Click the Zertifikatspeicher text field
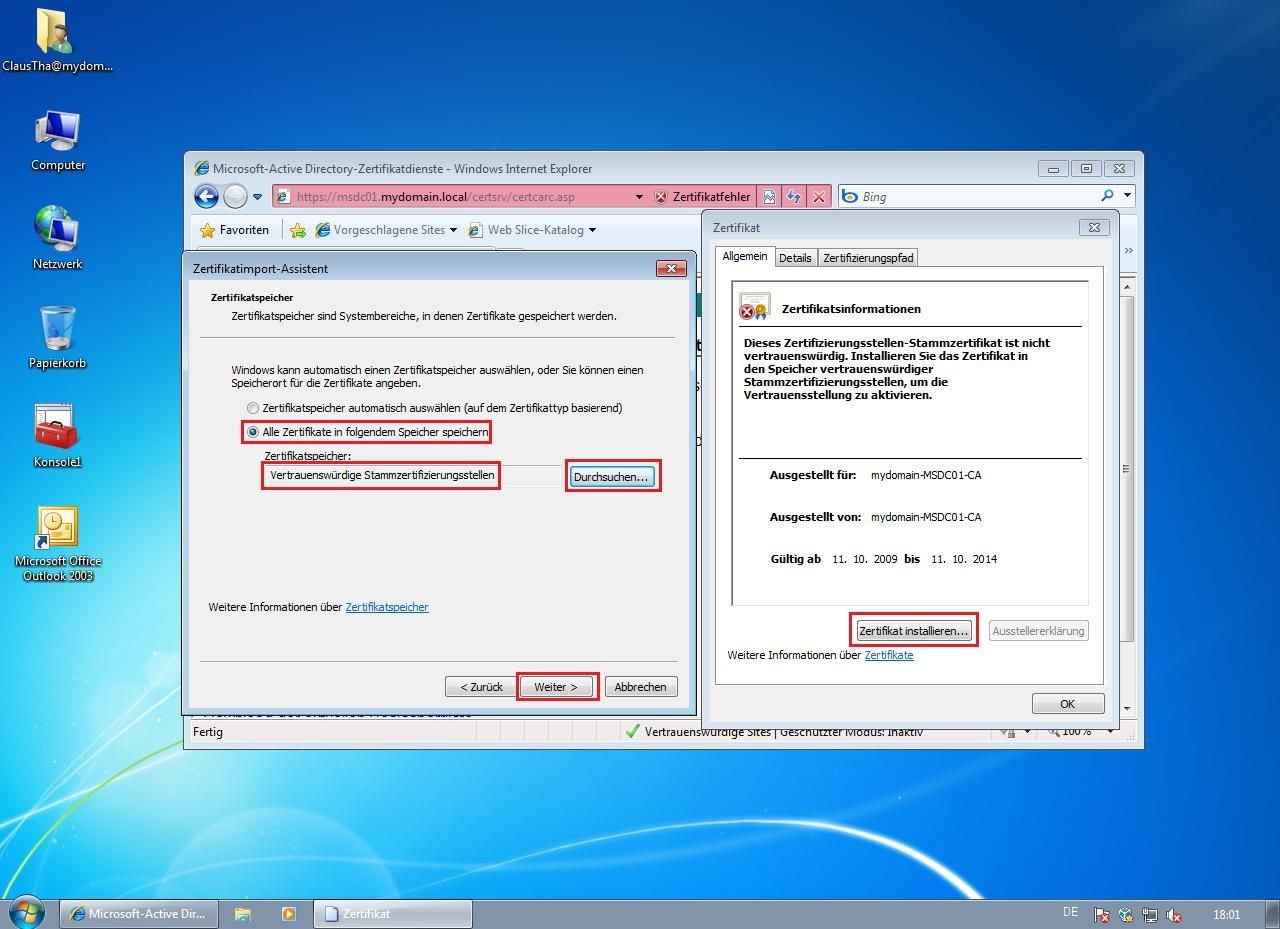1280x929 pixels. coord(412,476)
